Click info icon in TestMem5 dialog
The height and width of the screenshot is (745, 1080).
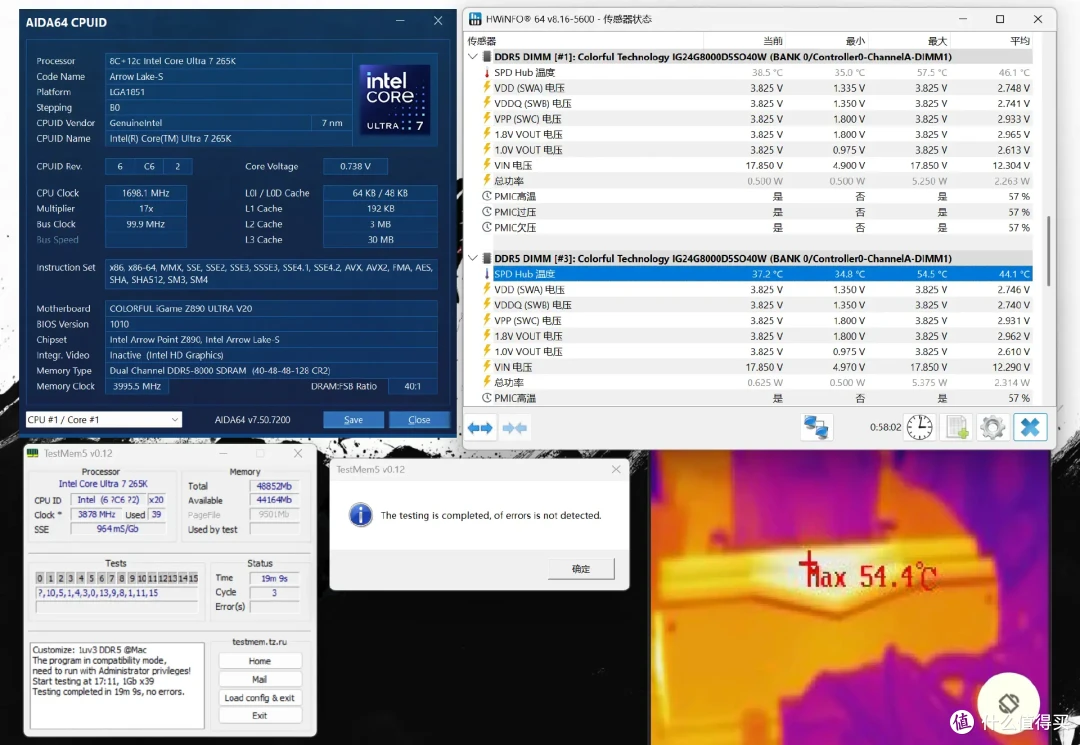pos(361,514)
